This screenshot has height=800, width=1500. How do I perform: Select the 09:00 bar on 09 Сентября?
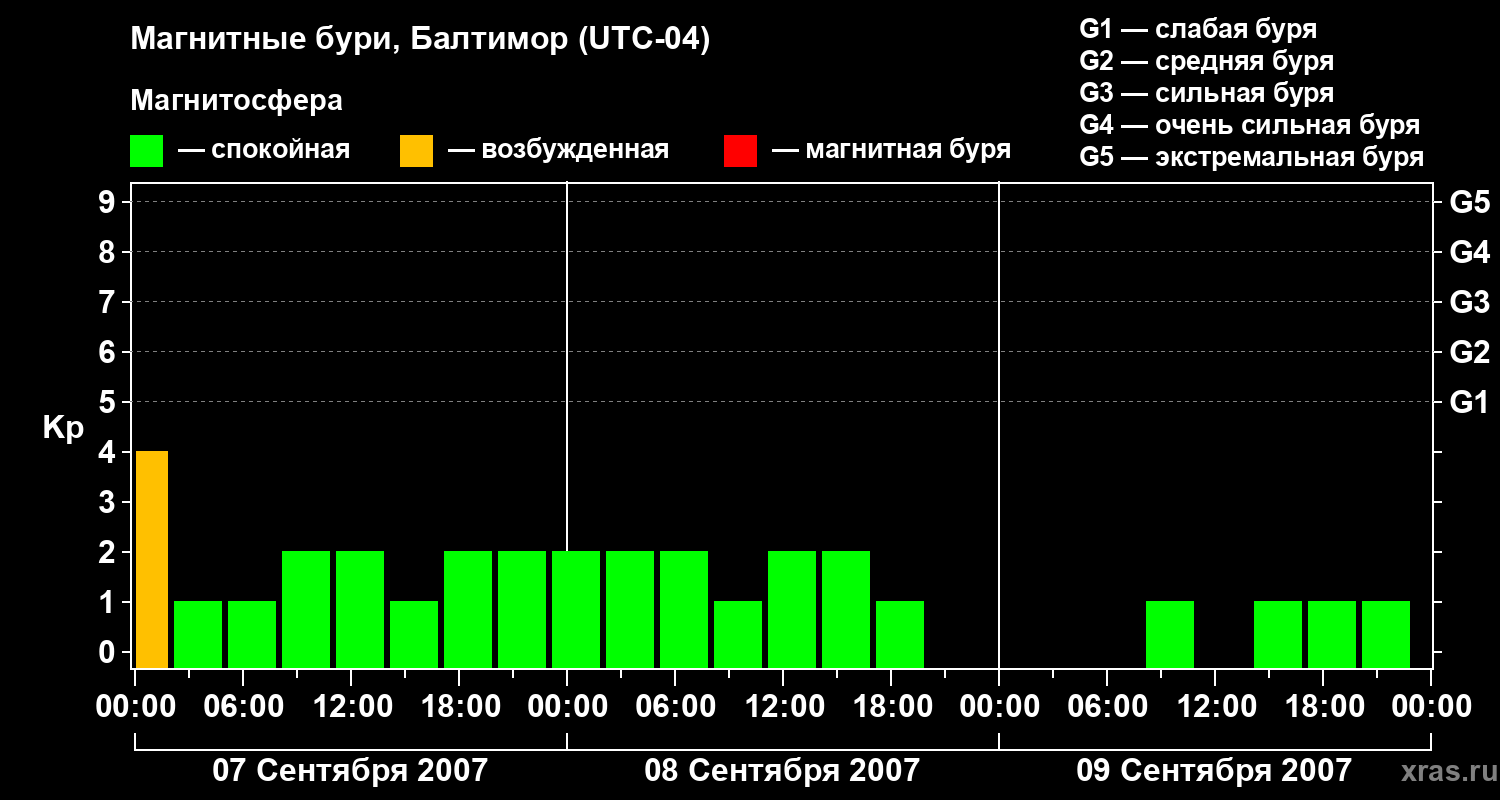pyautogui.click(x=1170, y=634)
